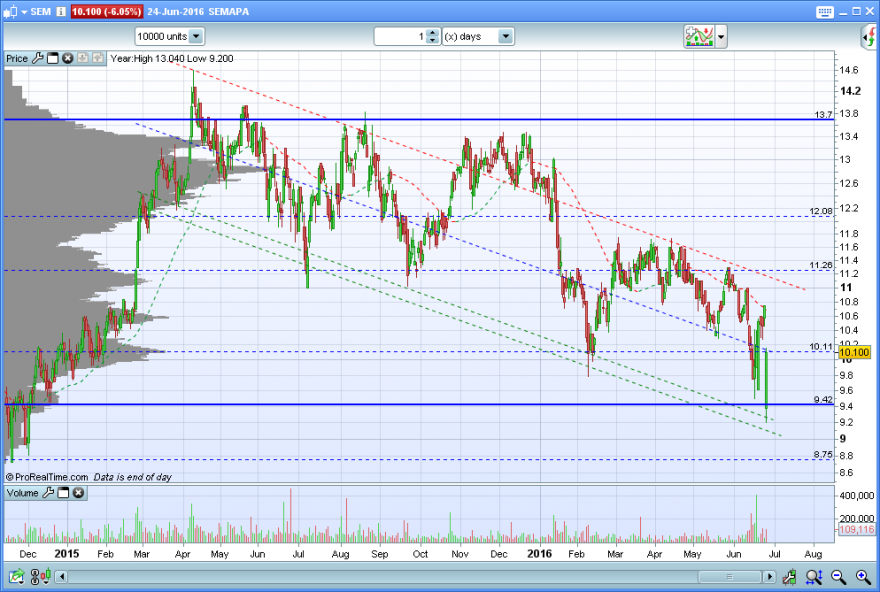Viewport: 880px width, 592px height.
Task: Maximize the Price panel window icon
Action: 53,58
